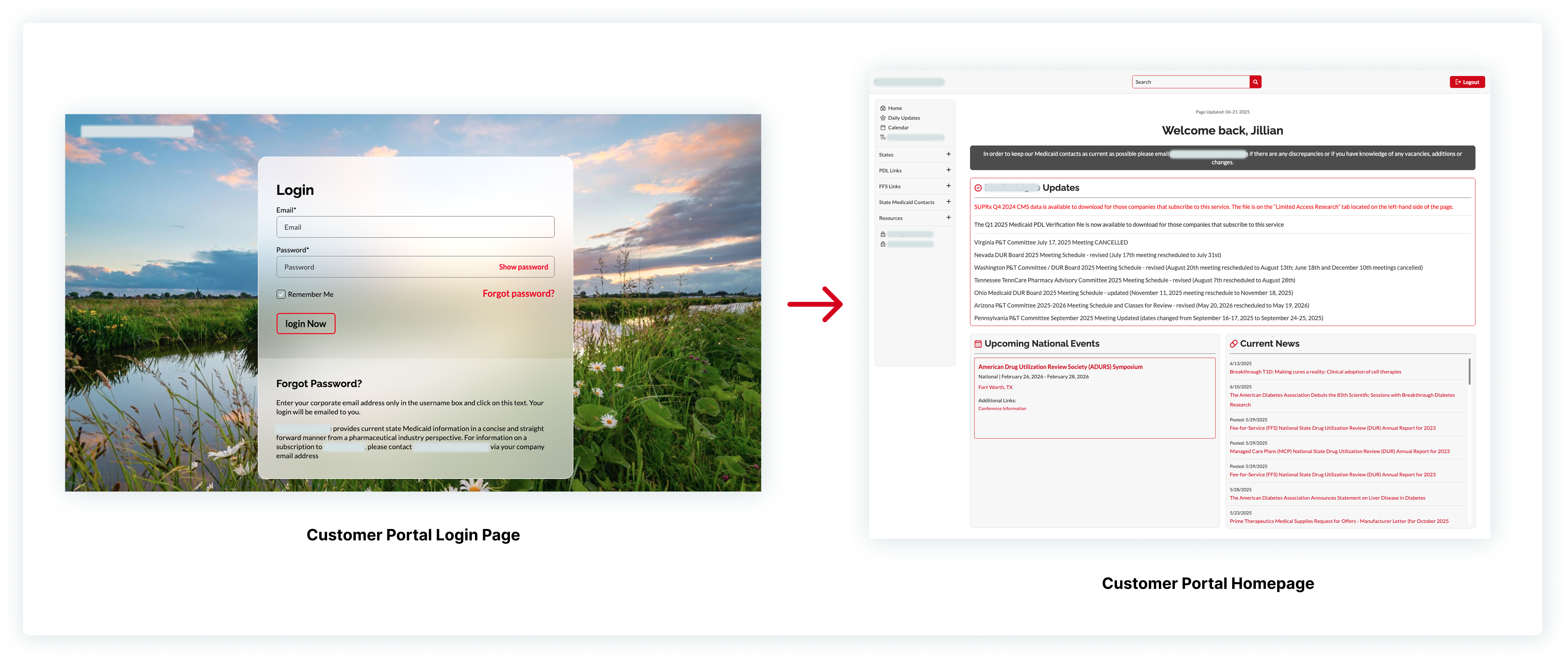The height and width of the screenshot is (661, 1568).
Task: Click the Page Updated: 06-21-2025 text
Action: coord(1222,112)
